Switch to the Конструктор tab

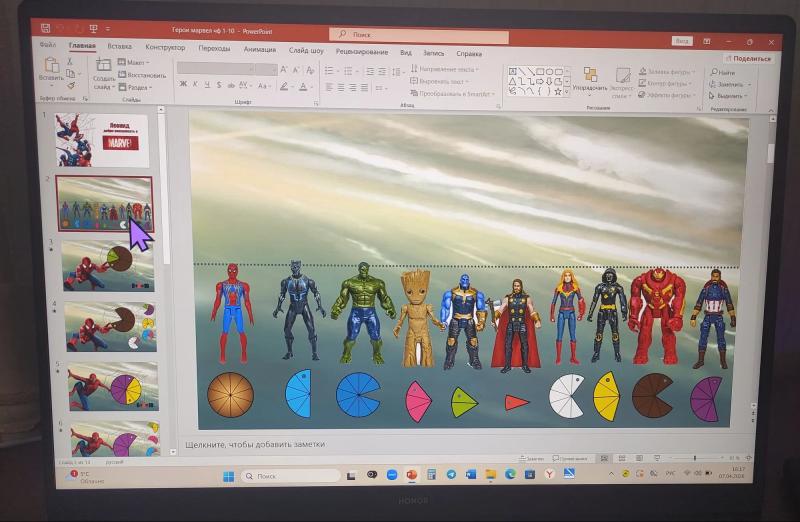pyautogui.click(x=165, y=47)
